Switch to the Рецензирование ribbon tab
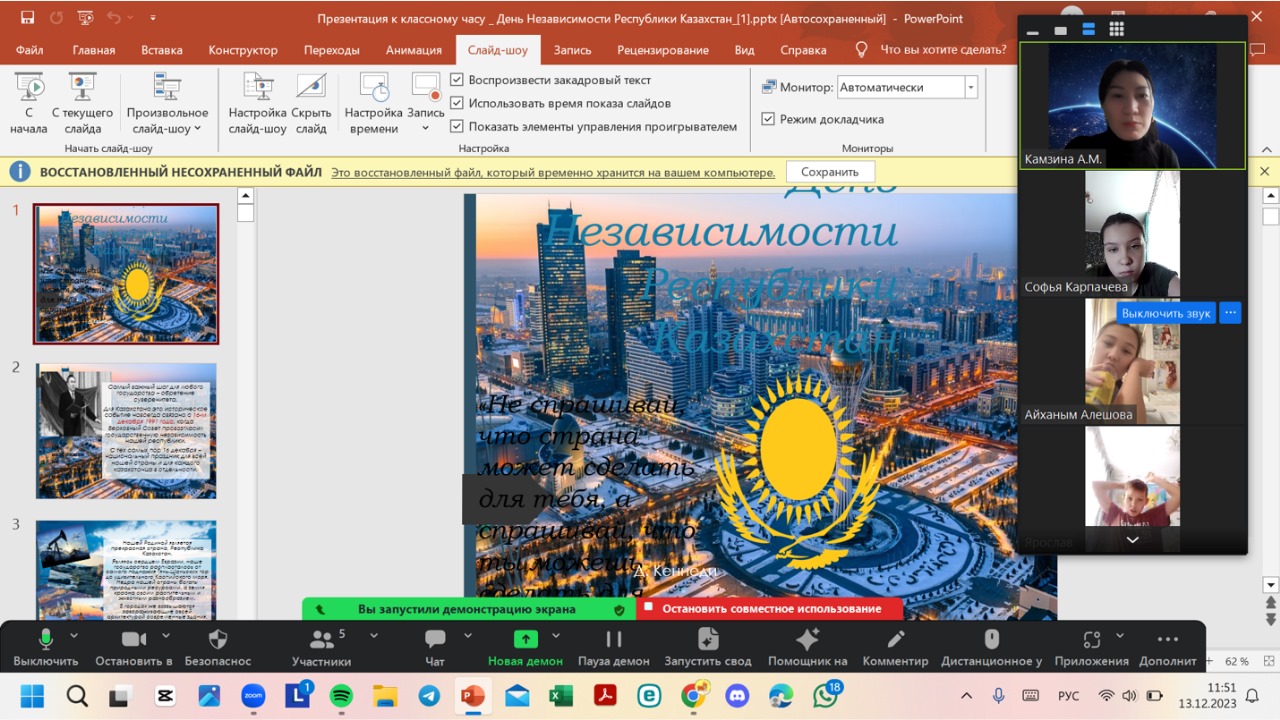 coord(663,50)
